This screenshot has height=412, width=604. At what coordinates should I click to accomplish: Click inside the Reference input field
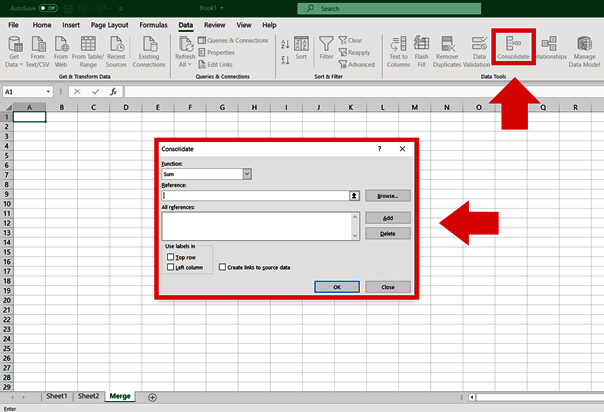pos(254,196)
